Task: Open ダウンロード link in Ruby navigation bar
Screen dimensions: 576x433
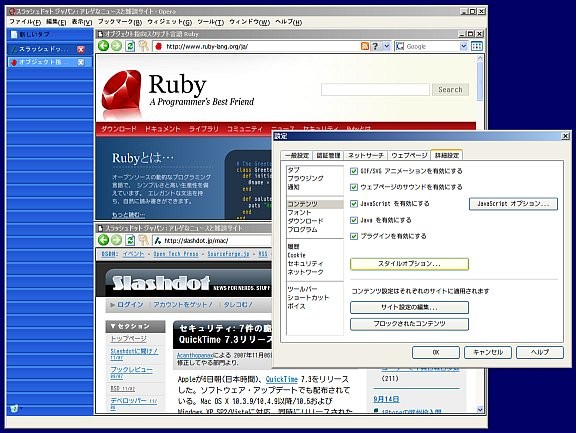Action: click(x=119, y=129)
